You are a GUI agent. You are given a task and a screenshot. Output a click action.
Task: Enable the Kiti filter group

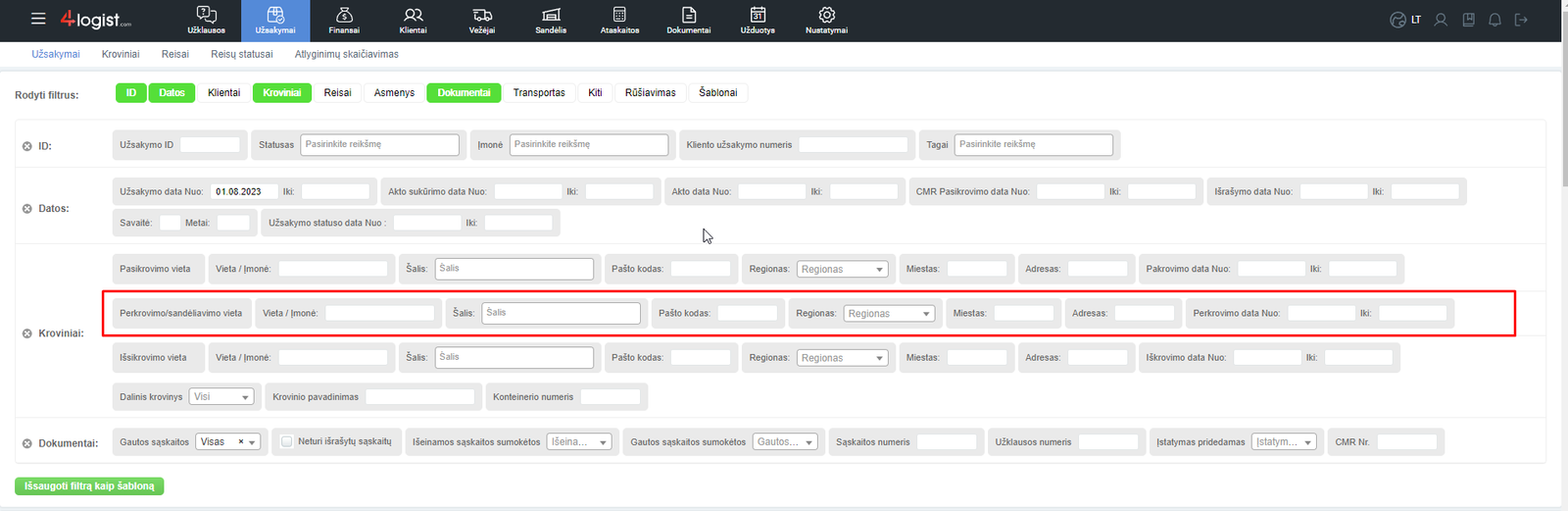595,92
